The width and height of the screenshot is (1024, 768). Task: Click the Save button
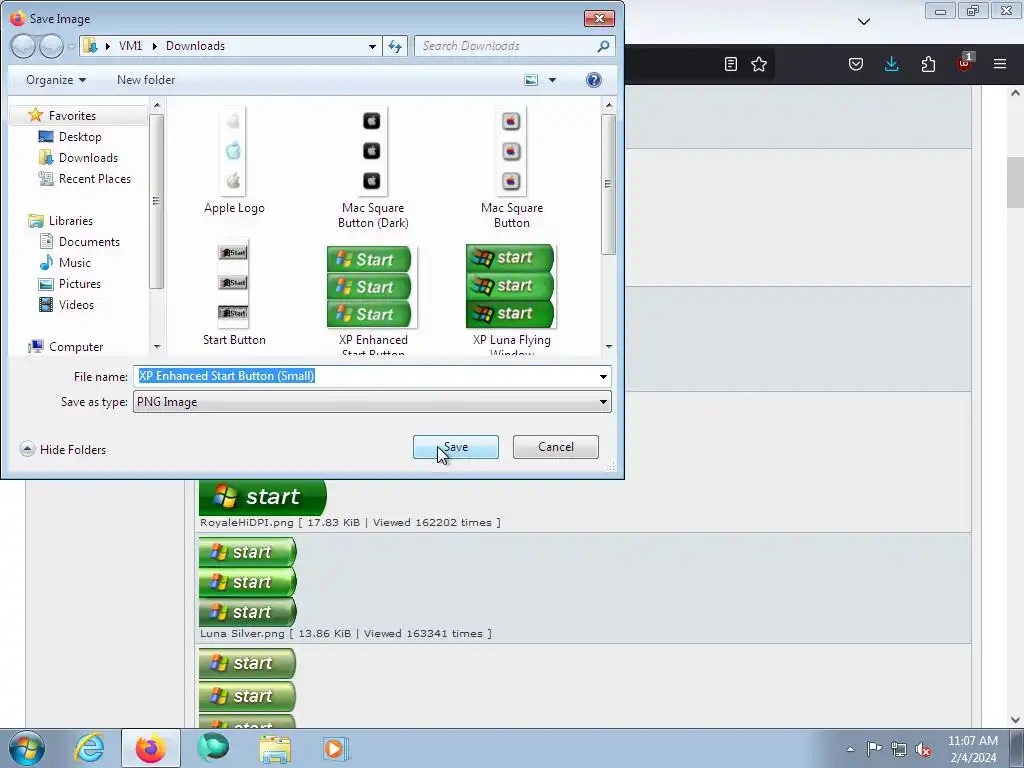tap(456, 447)
